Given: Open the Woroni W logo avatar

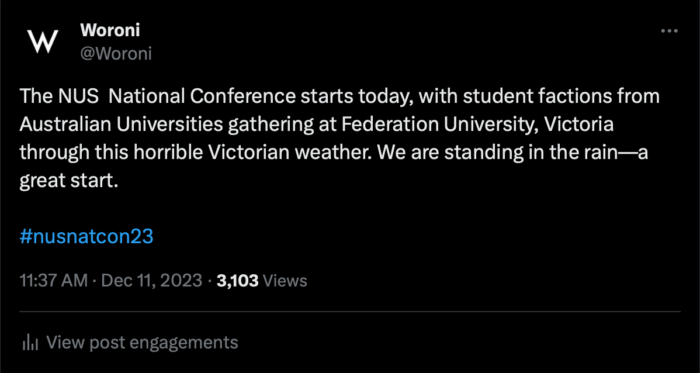Looking at the screenshot, I should tap(43, 41).
